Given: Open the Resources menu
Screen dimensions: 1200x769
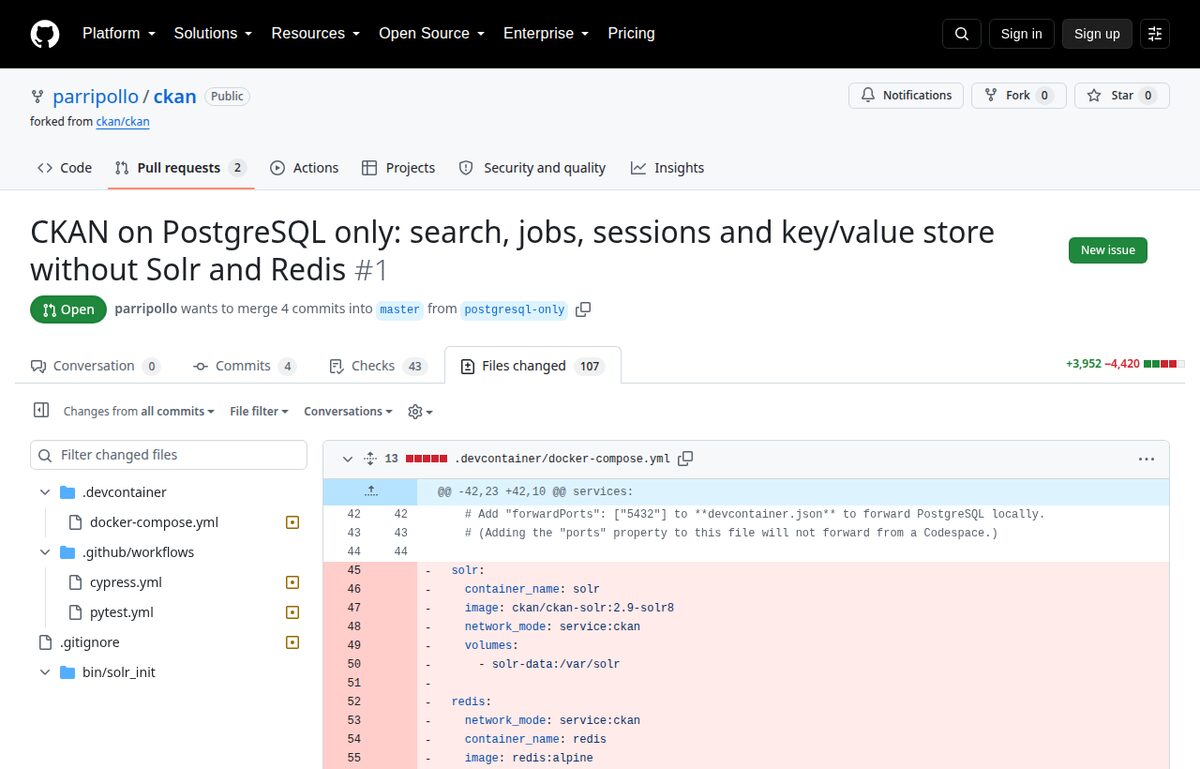Looking at the screenshot, I should click(315, 33).
